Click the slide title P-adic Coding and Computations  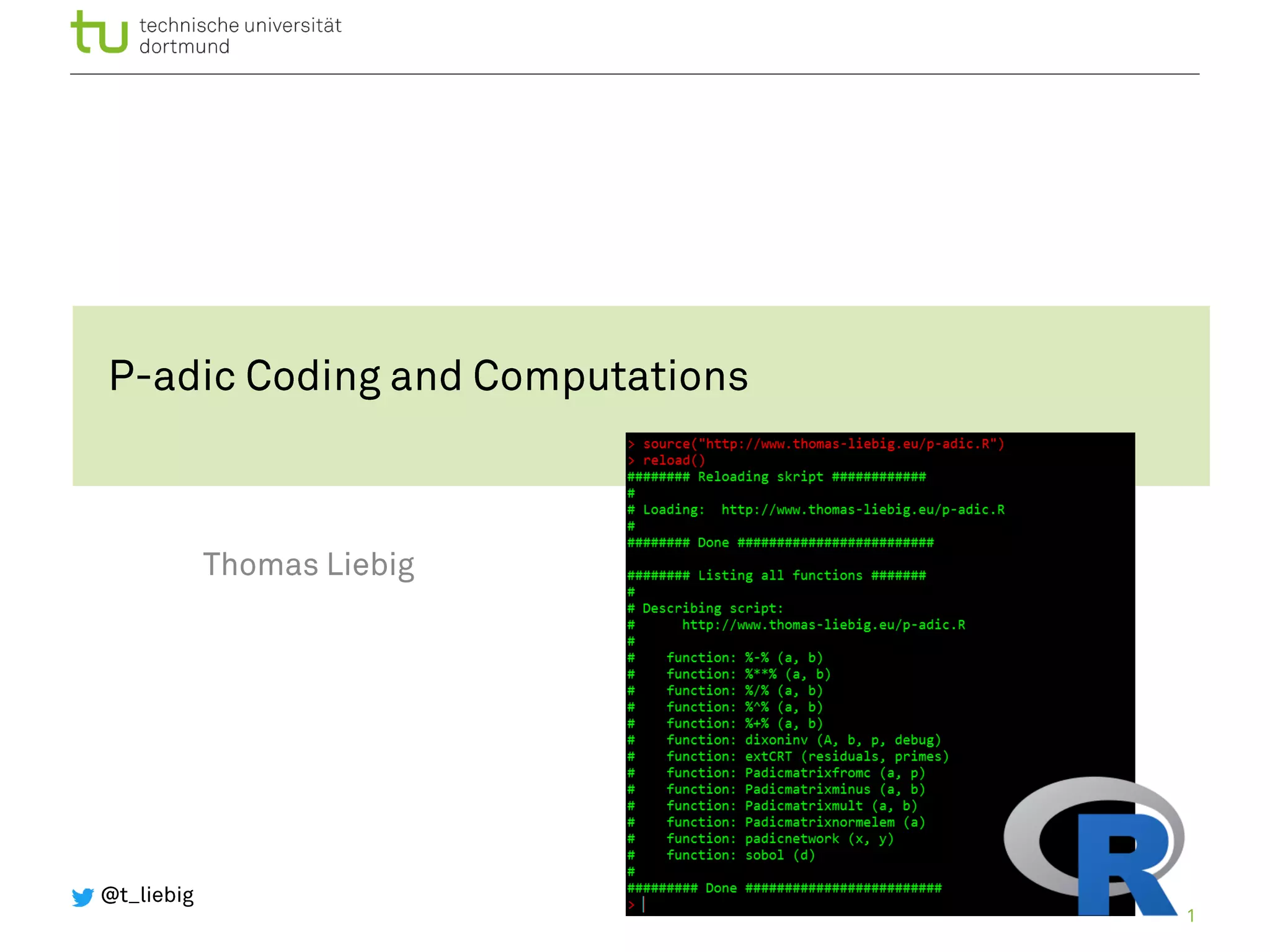429,376
